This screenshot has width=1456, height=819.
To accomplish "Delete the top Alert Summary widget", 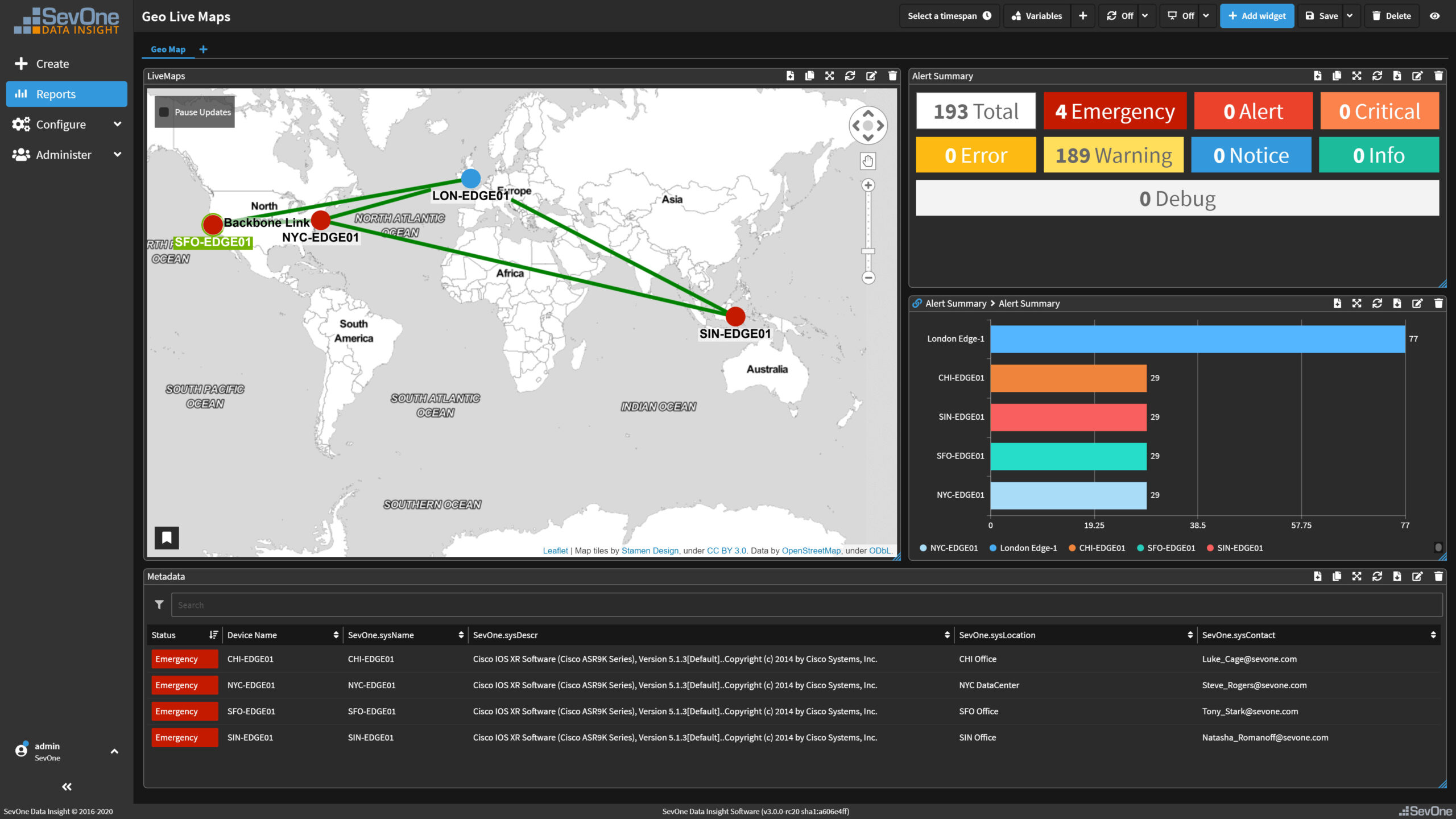I will click(x=1438, y=76).
